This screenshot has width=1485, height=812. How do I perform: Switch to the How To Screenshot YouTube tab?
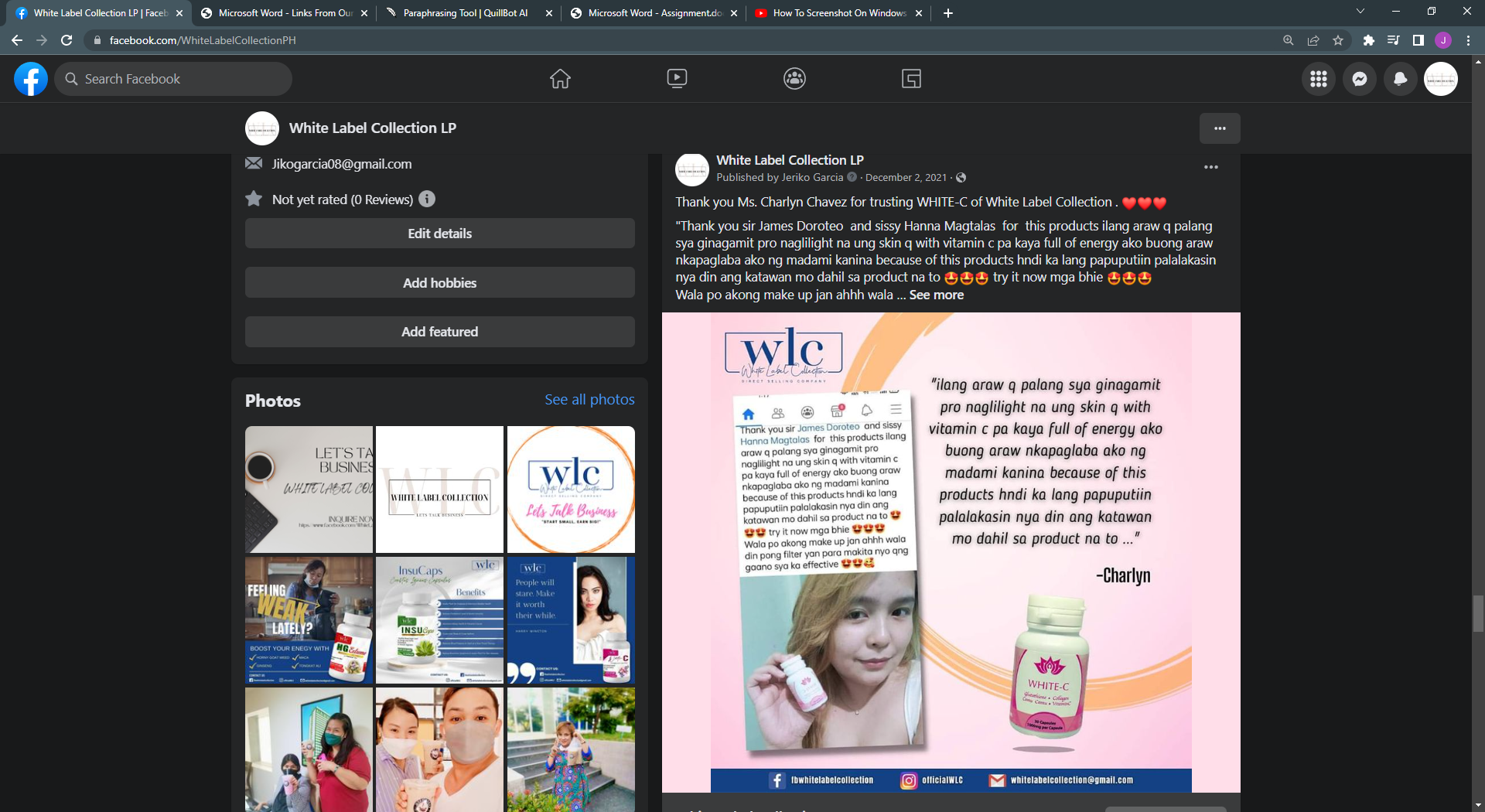point(835,12)
